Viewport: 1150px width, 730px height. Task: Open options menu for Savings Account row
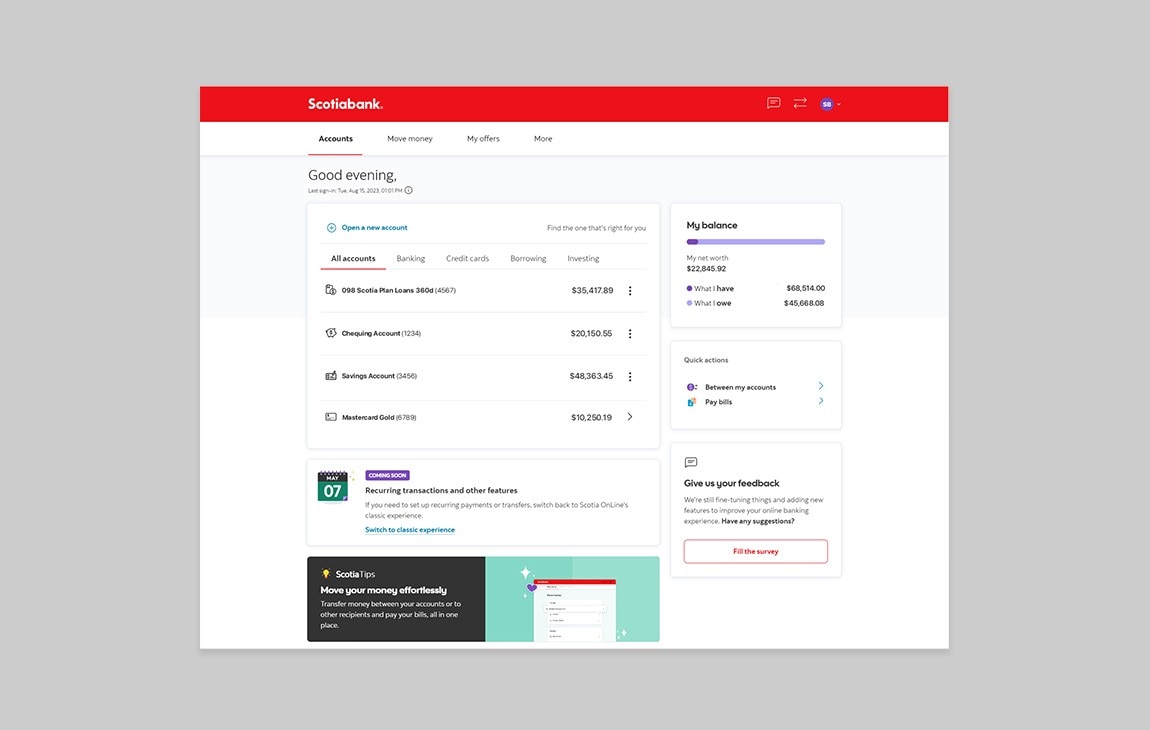(630, 376)
